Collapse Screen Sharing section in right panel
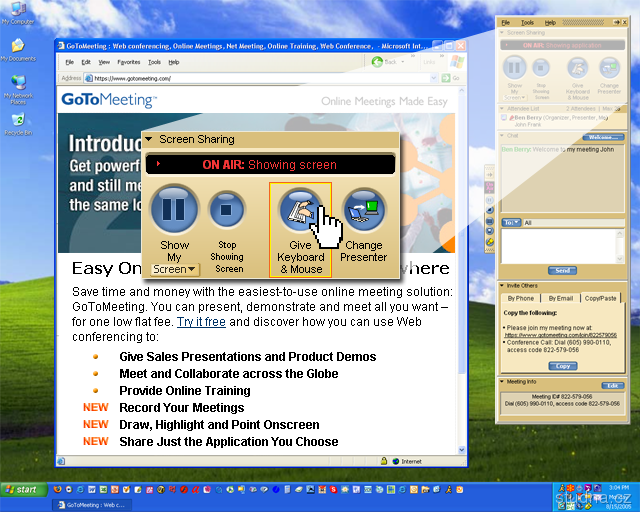Viewport: 640px width, 512px height. point(502,32)
